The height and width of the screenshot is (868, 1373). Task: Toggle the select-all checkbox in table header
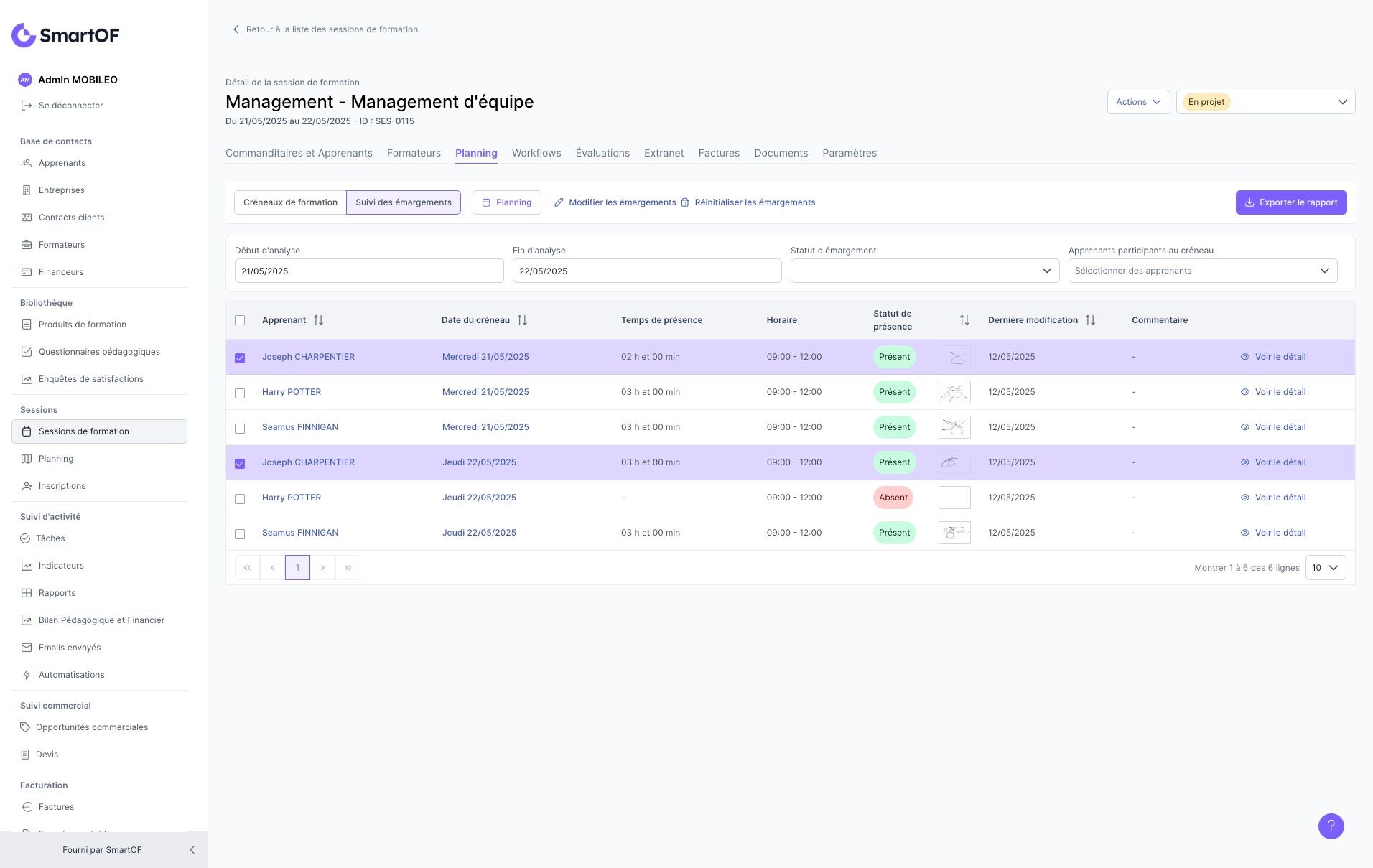[240, 320]
